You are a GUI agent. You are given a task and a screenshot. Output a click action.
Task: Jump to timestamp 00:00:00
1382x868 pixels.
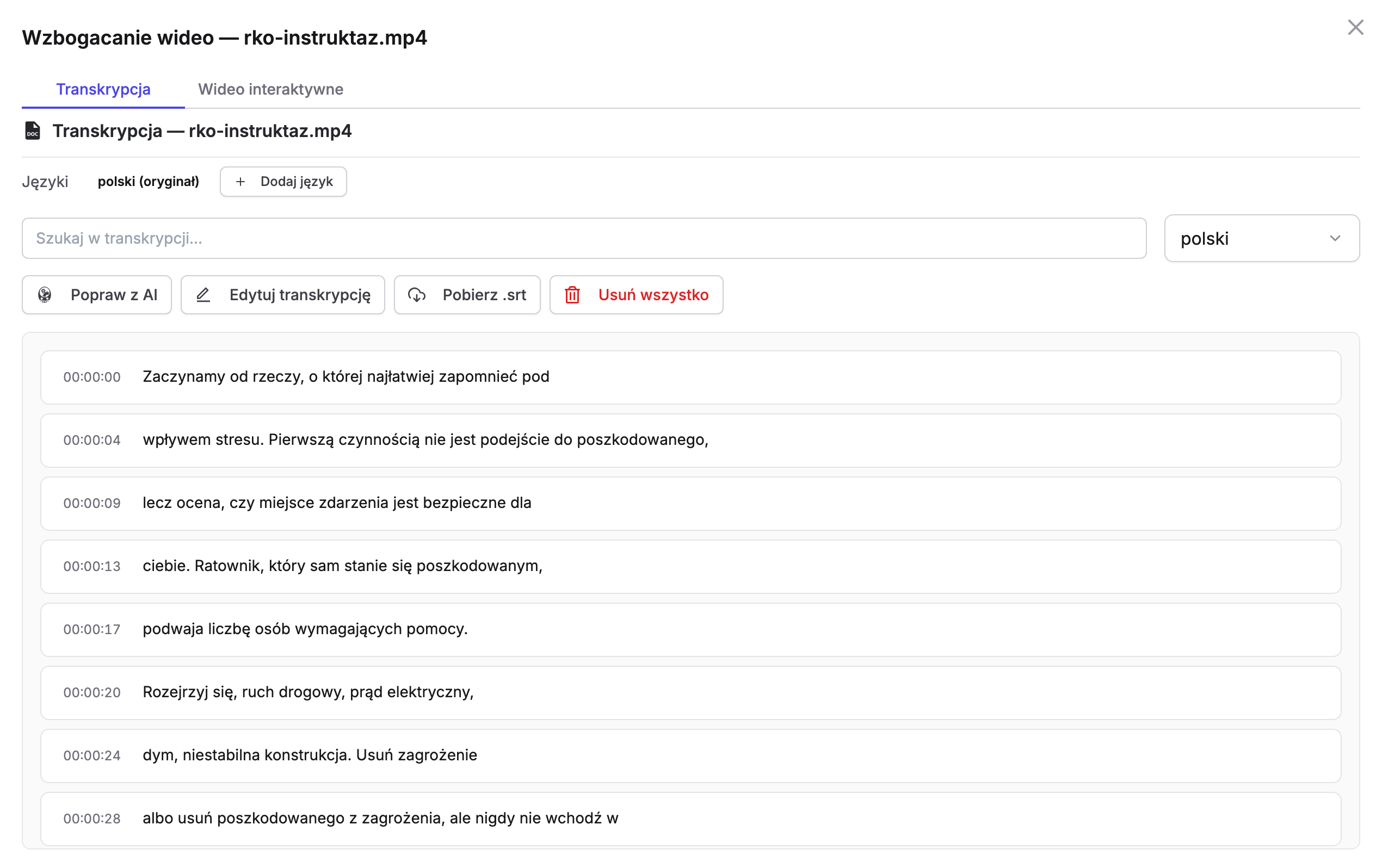[x=92, y=377]
